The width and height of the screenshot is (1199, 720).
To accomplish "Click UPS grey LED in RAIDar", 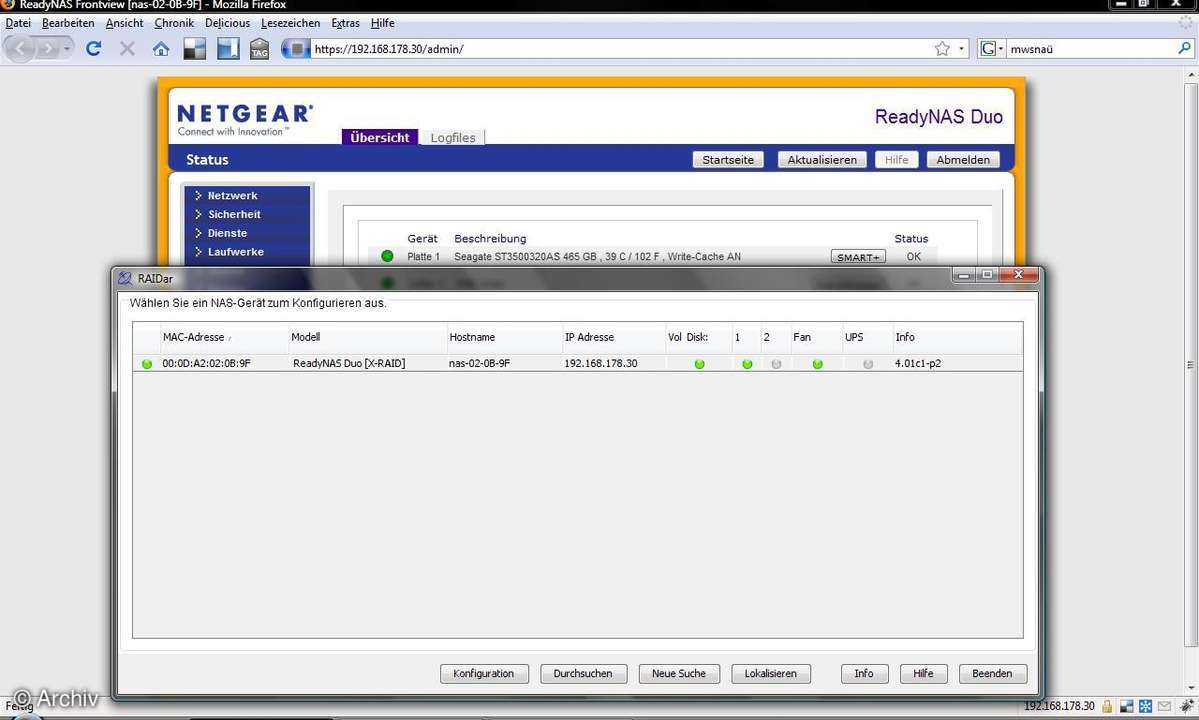I will [x=868, y=364].
